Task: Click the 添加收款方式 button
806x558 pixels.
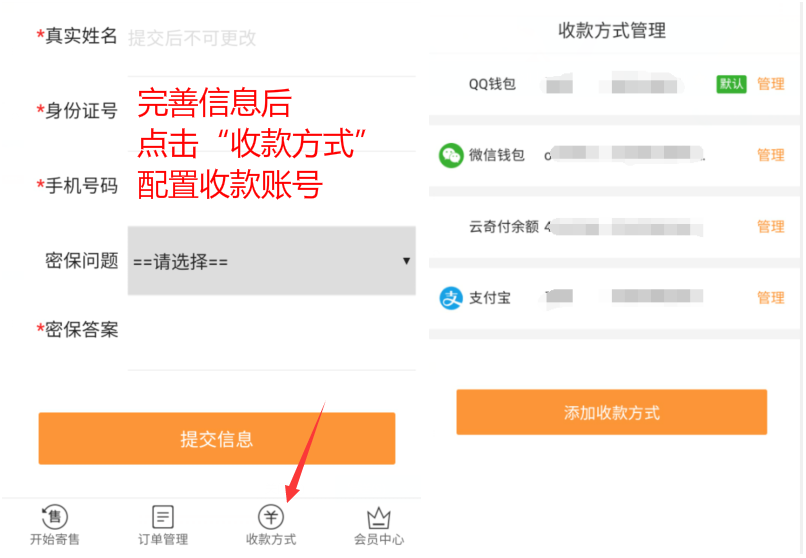Action: point(612,412)
